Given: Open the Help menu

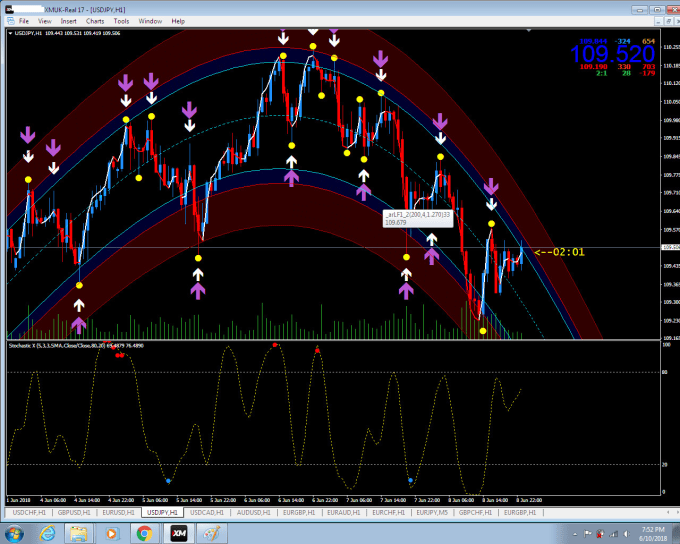Looking at the screenshot, I should coord(178,21).
